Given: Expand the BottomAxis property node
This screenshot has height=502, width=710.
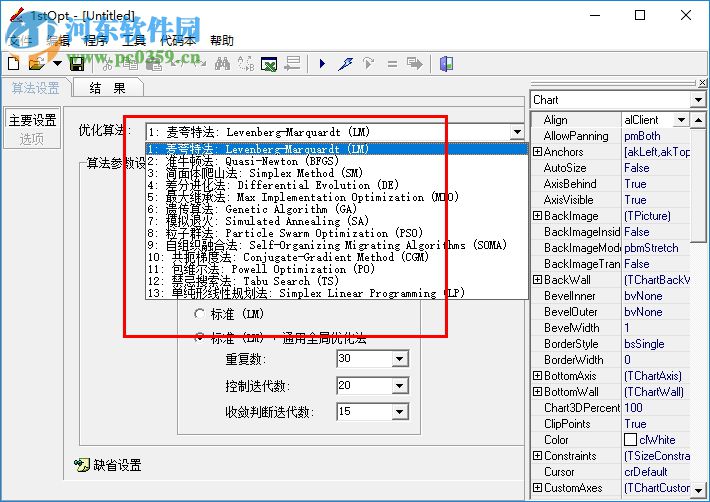Looking at the screenshot, I should 537,376.
